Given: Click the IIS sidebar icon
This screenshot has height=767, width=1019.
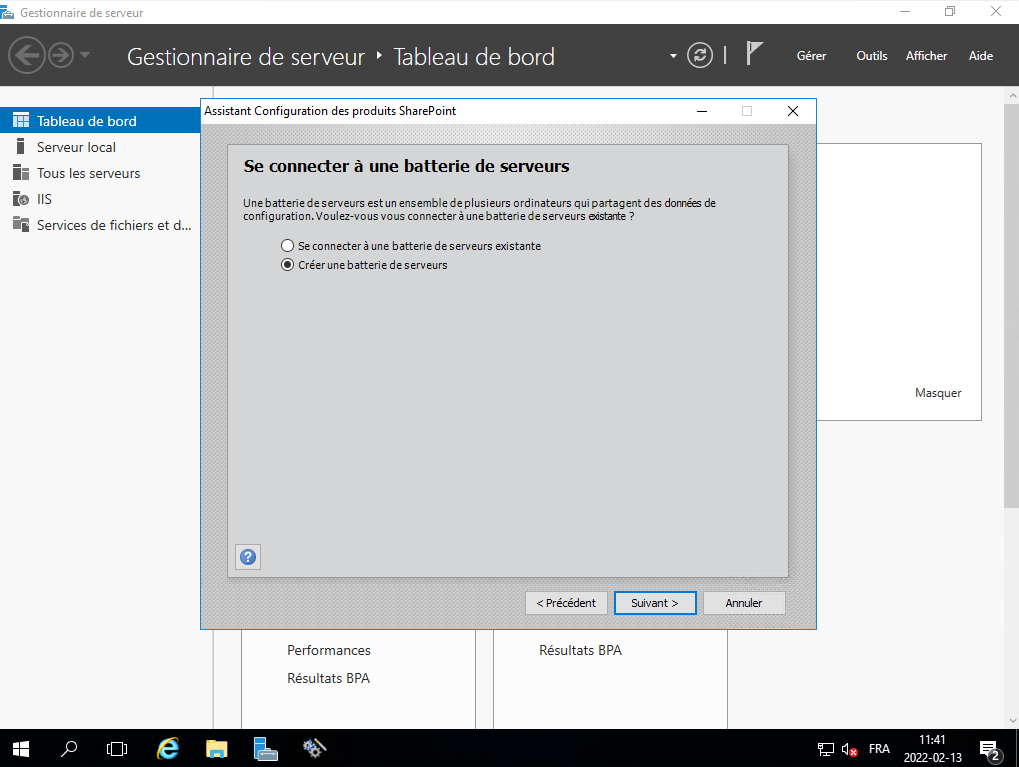Looking at the screenshot, I should click(21, 198).
